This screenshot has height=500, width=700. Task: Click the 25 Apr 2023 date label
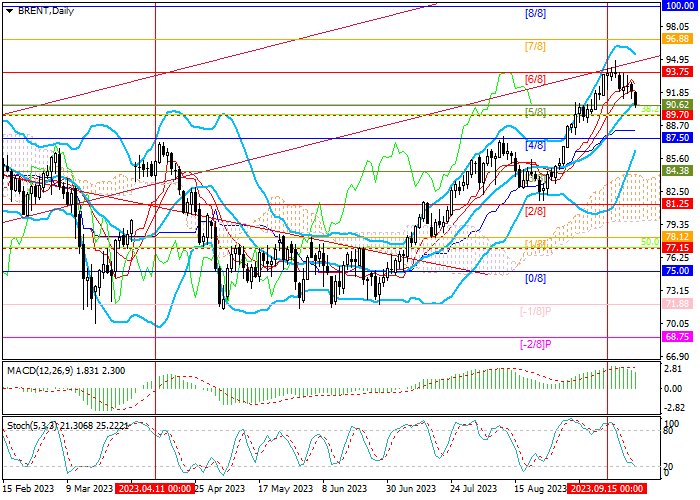point(220,488)
